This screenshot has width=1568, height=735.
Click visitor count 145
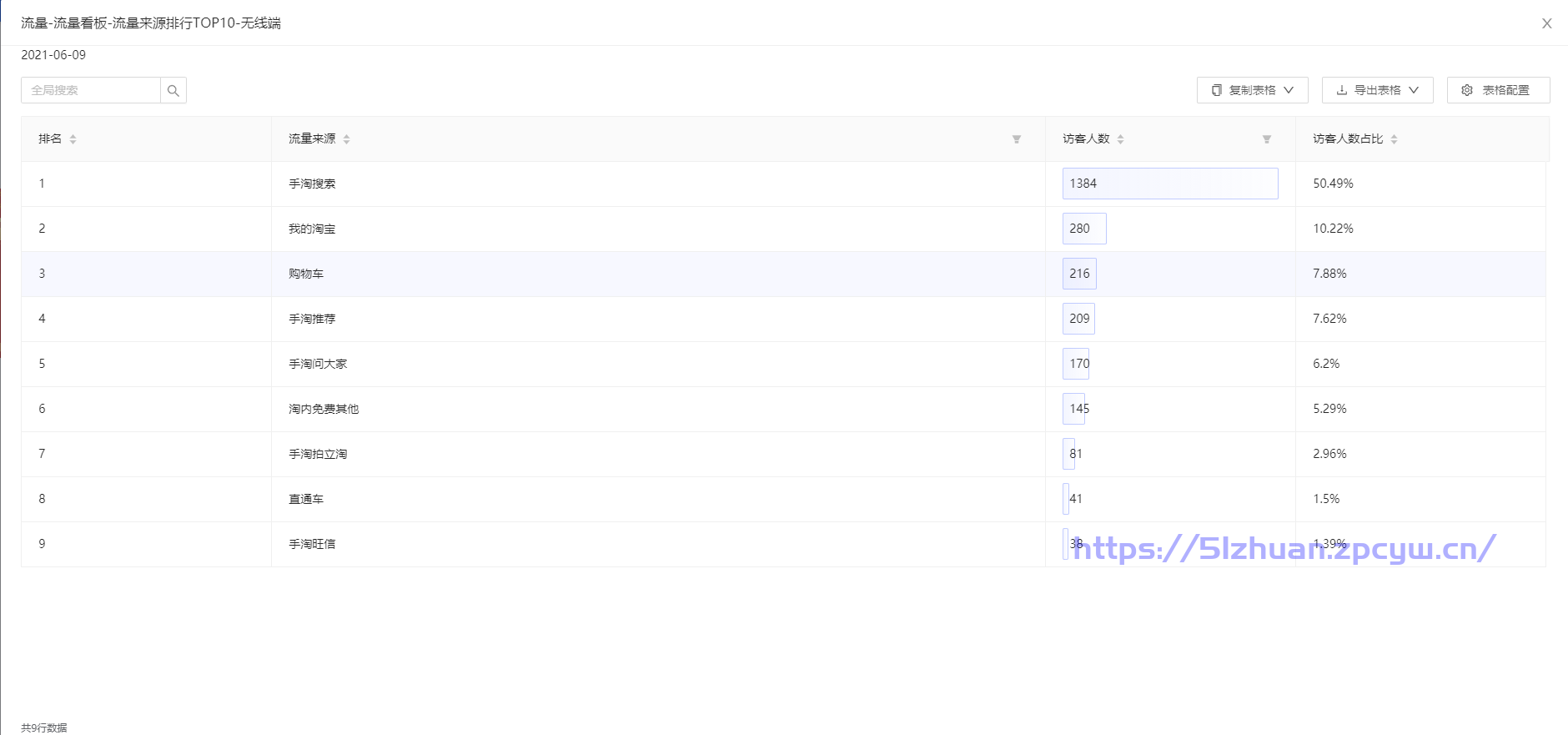point(1079,409)
